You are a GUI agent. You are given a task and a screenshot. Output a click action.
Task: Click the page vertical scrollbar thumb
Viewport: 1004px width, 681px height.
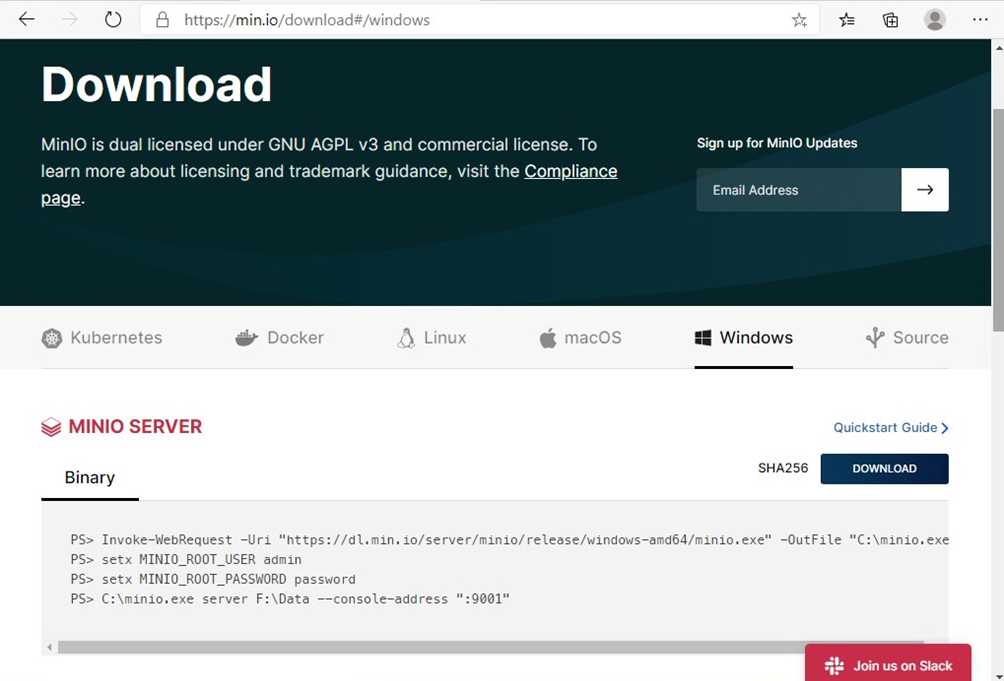[998, 220]
